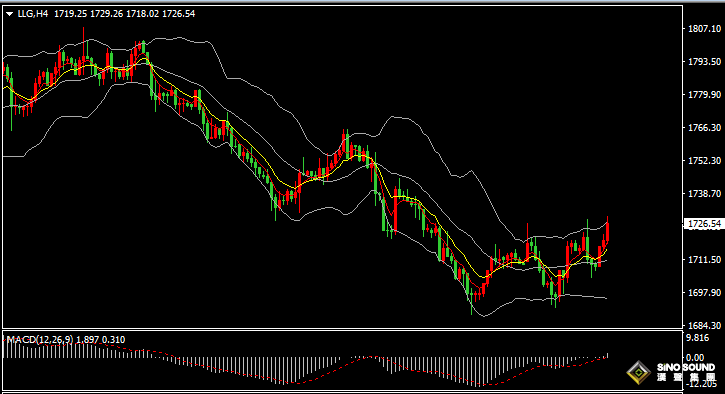
Task: Select the current price tag 1726.54 on the scale
Action: pyautogui.click(x=704, y=224)
